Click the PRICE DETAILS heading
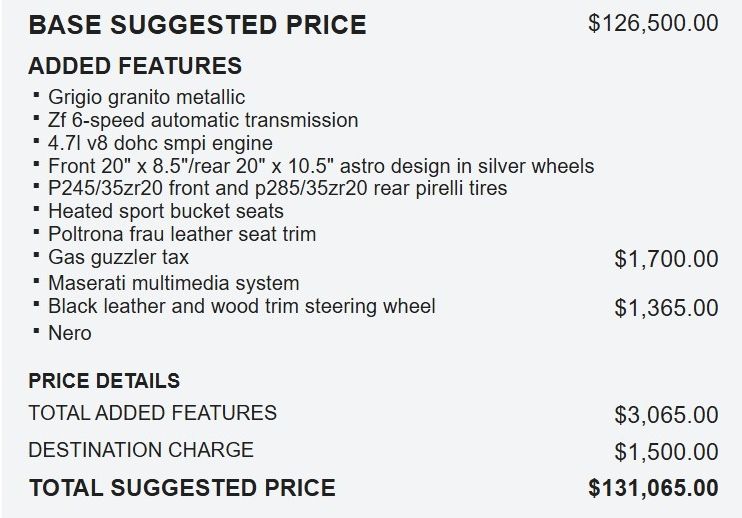Screen dimensions: 742x518 click(x=104, y=381)
